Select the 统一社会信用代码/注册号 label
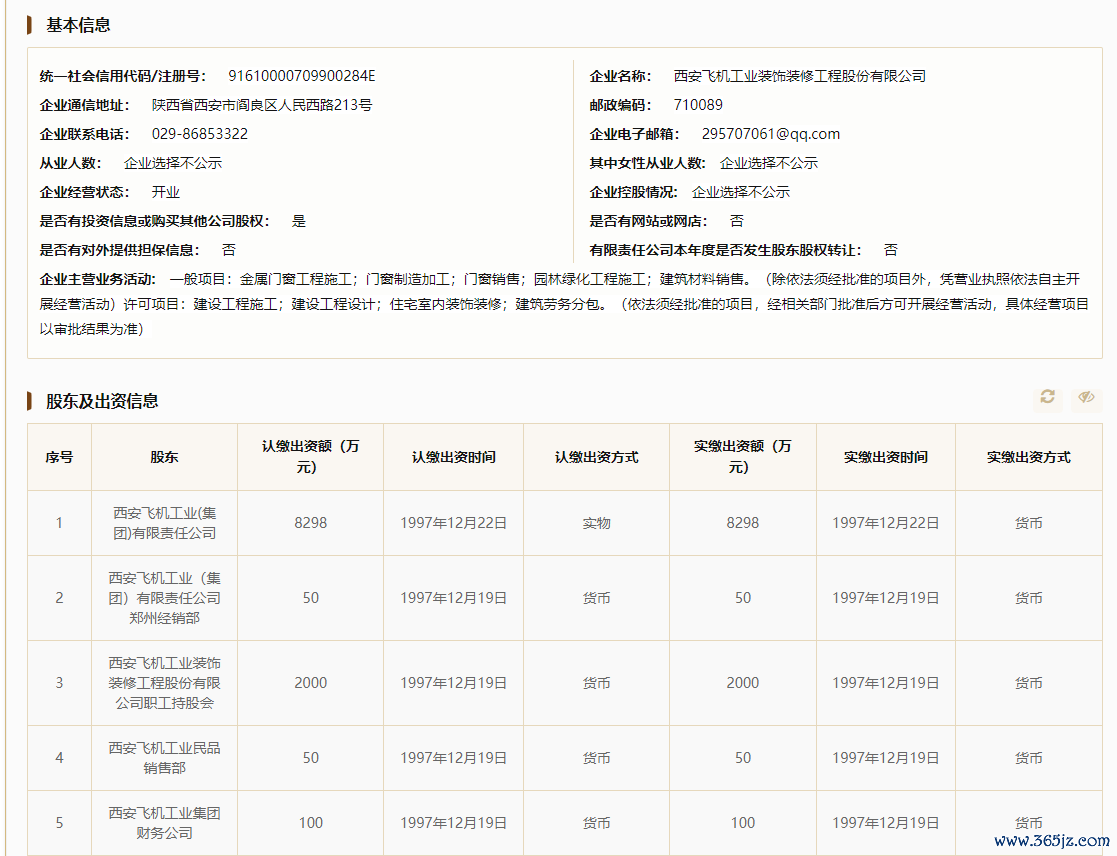1117x856 pixels. click(123, 76)
